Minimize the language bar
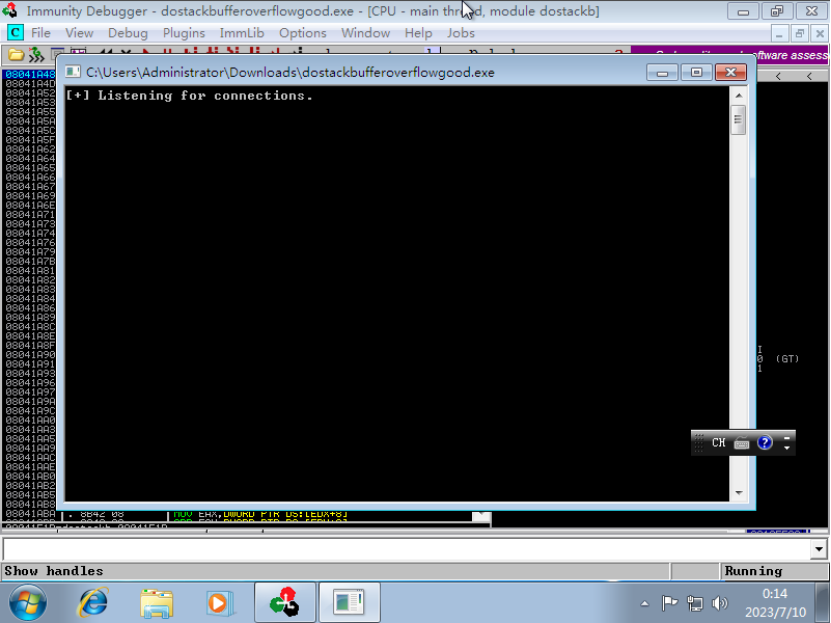This screenshot has width=831, height=623. click(x=787, y=438)
